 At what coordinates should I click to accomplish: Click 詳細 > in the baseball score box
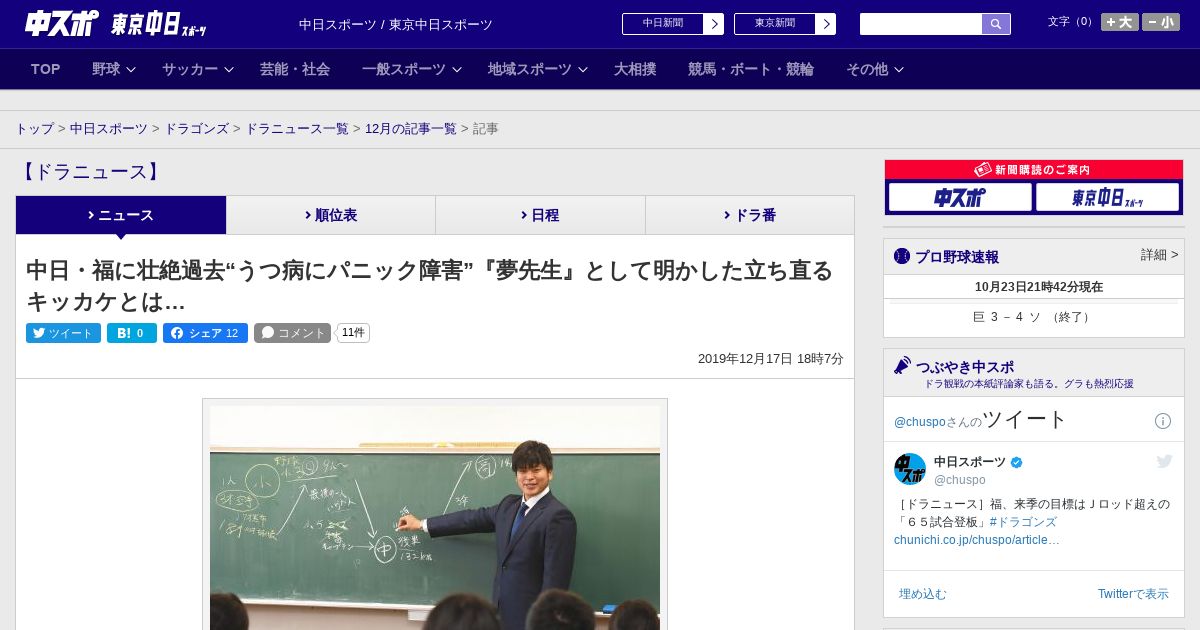(1160, 255)
